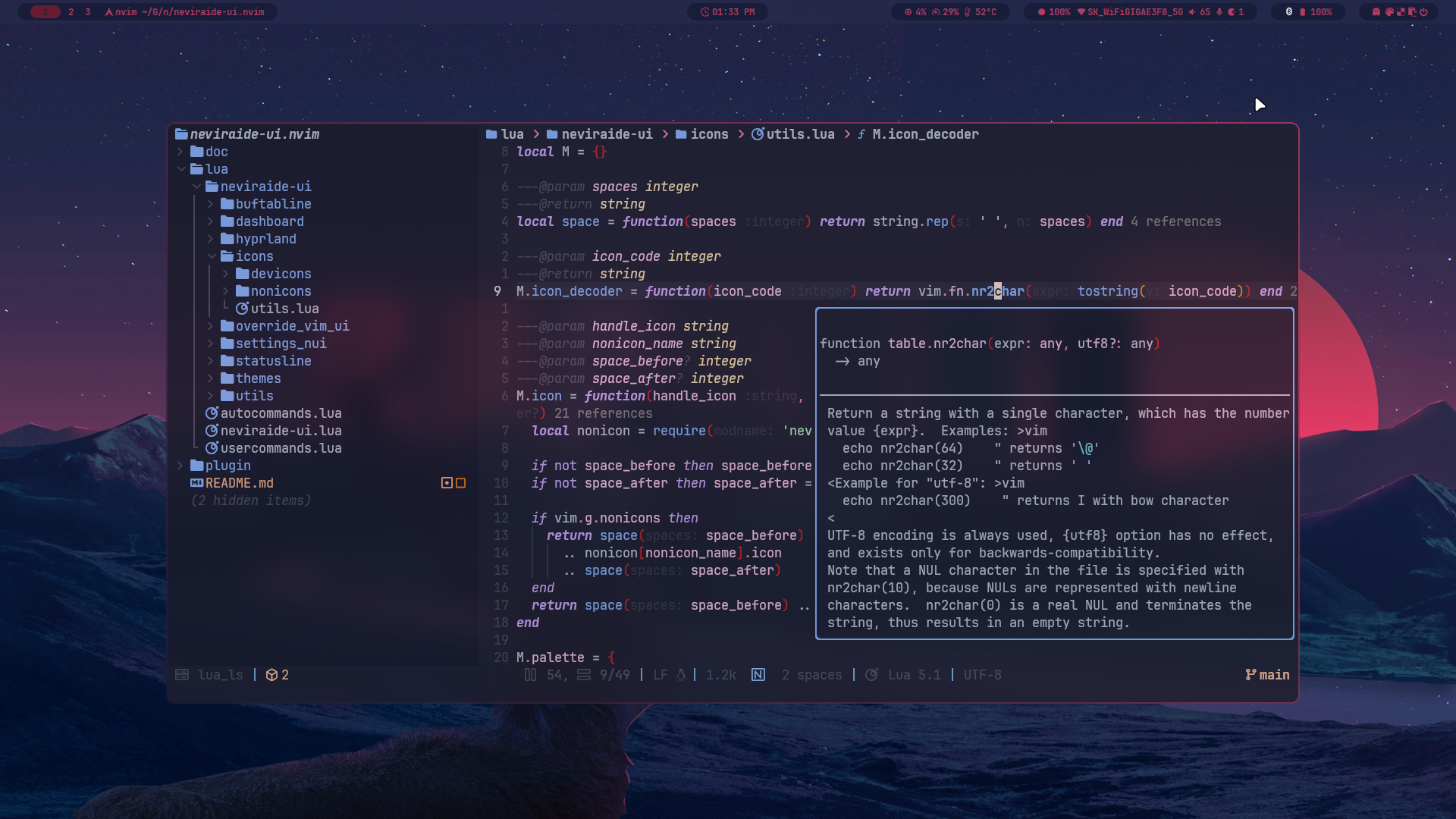Click the color palette icon in top bar
The image size is (1456, 819).
click(1389, 12)
